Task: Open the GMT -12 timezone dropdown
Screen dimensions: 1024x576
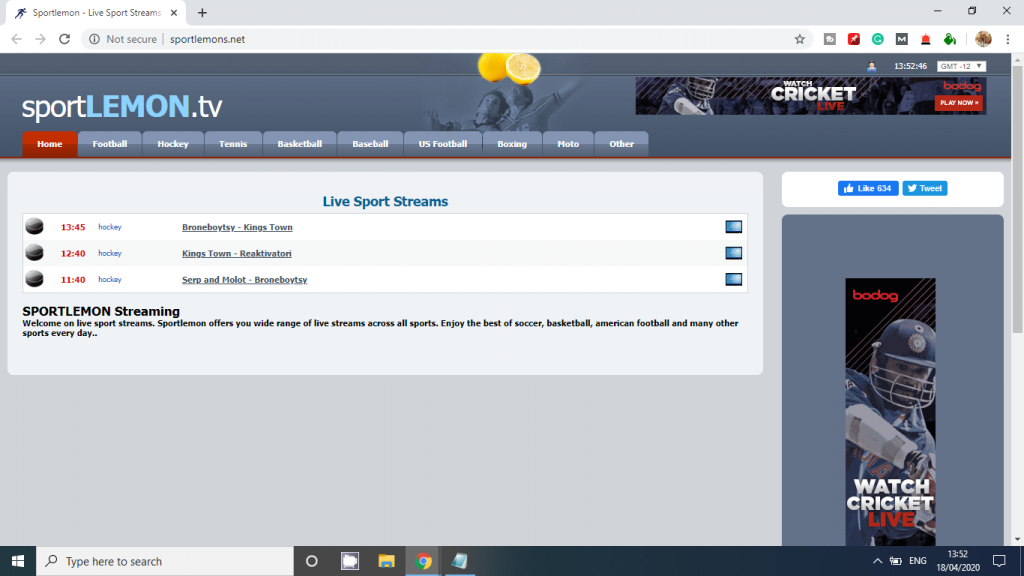Action: coord(961,66)
